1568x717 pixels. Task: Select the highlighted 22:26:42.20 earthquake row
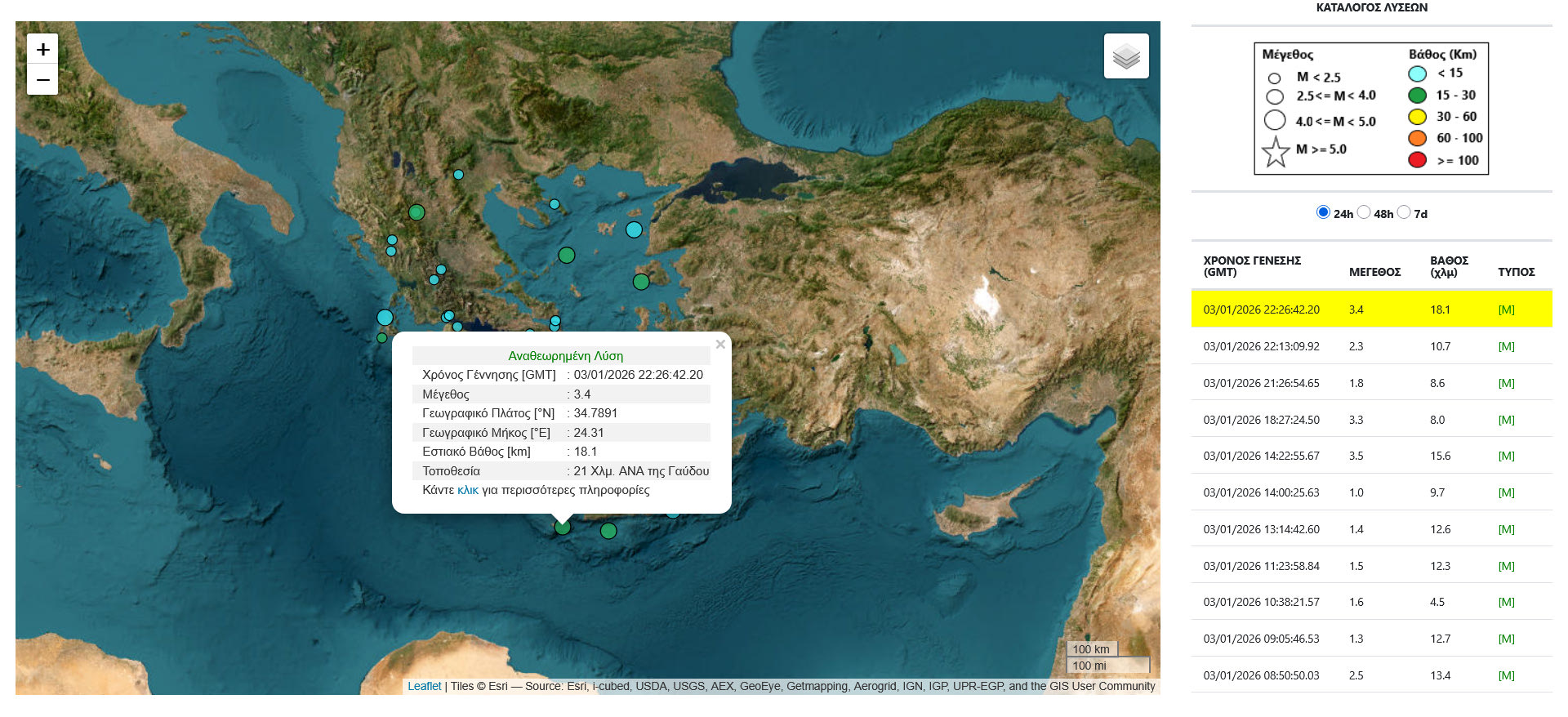click(x=1261, y=310)
